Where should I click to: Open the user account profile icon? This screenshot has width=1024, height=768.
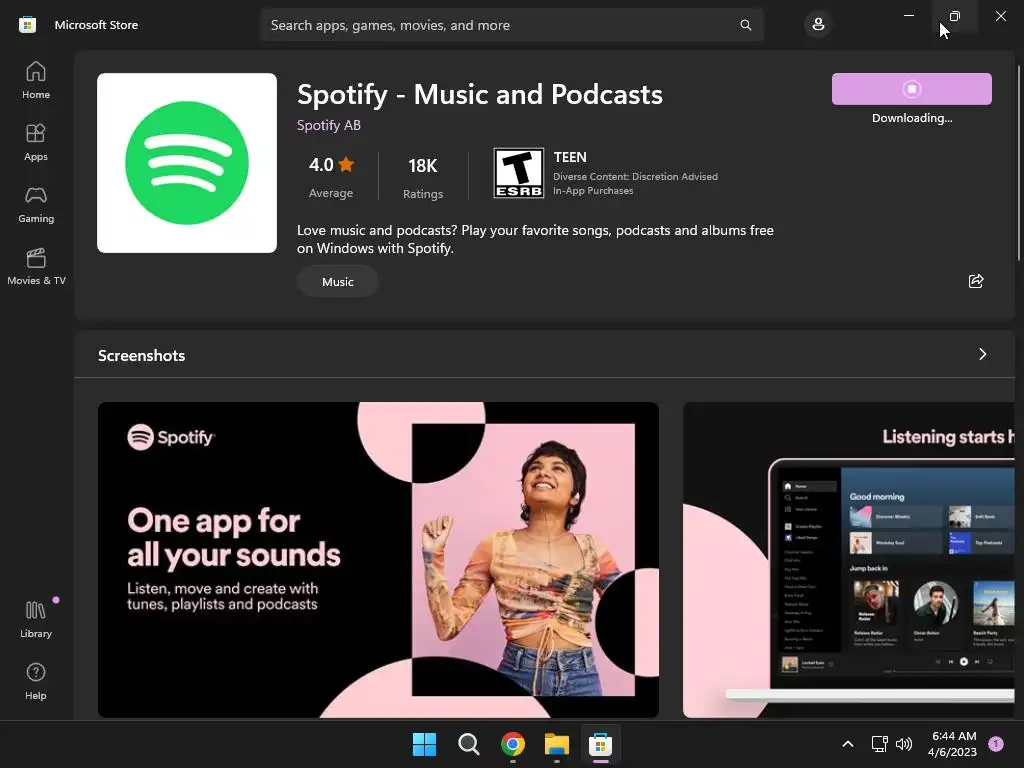point(818,25)
